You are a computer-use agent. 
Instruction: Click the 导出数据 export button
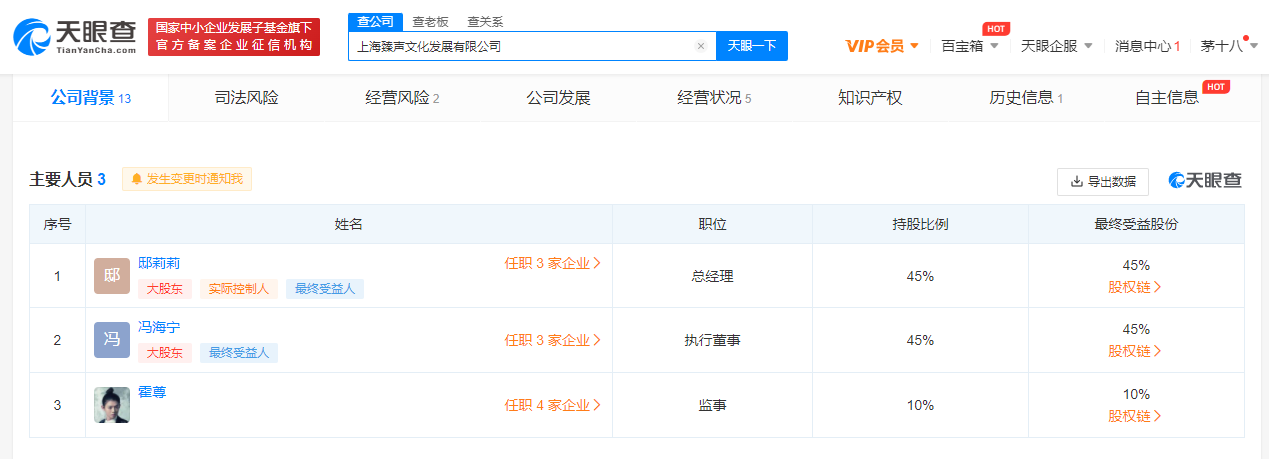[1103, 181]
